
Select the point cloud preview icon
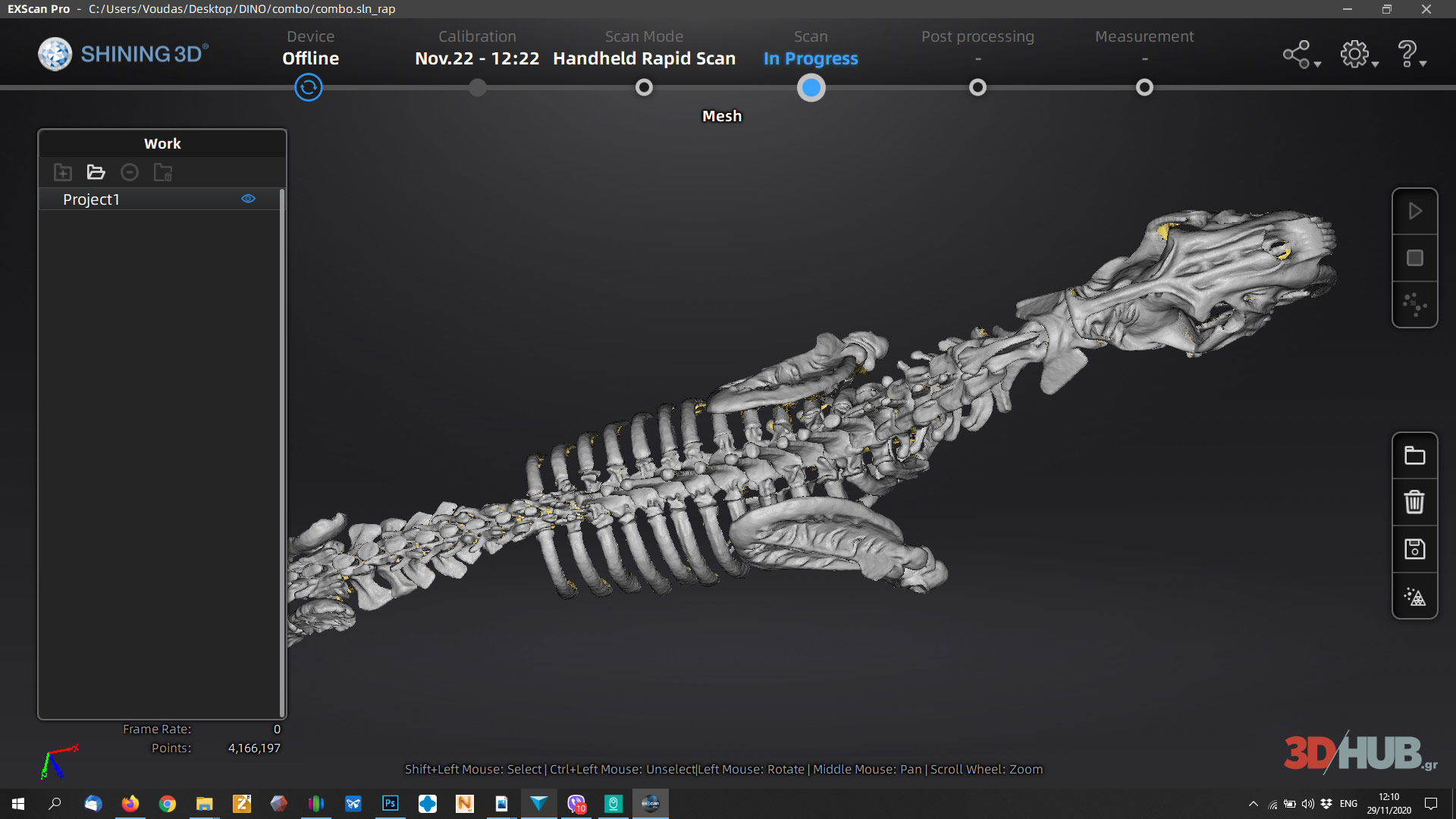click(1414, 305)
